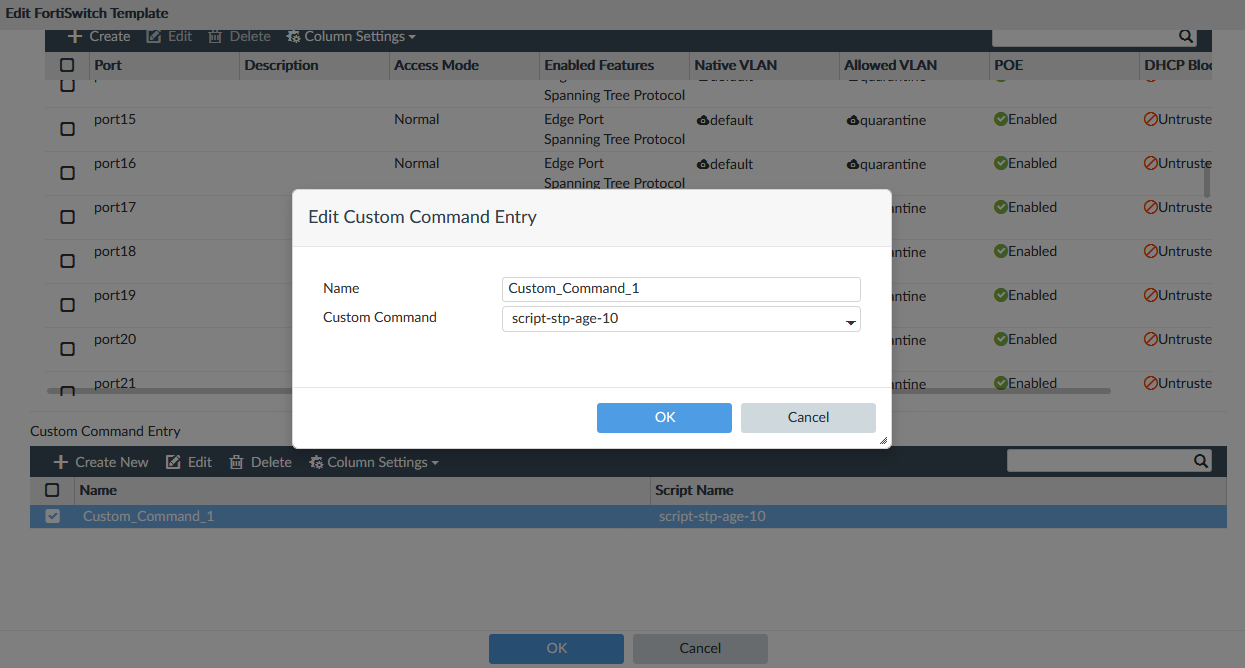Select the port15 name cell
1245x668 pixels.
pyautogui.click(x=115, y=119)
